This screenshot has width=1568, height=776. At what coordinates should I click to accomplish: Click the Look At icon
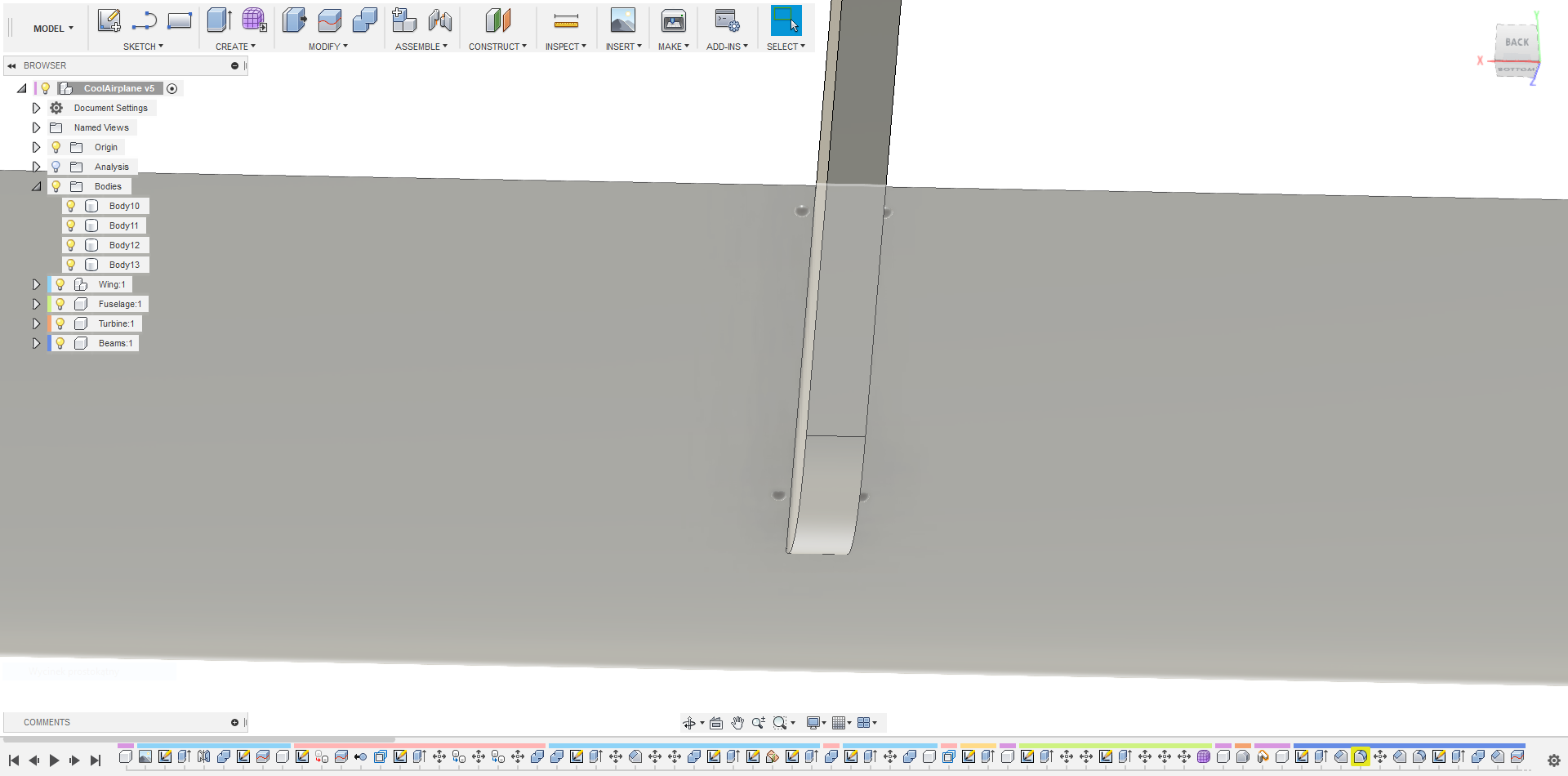[716, 723]
